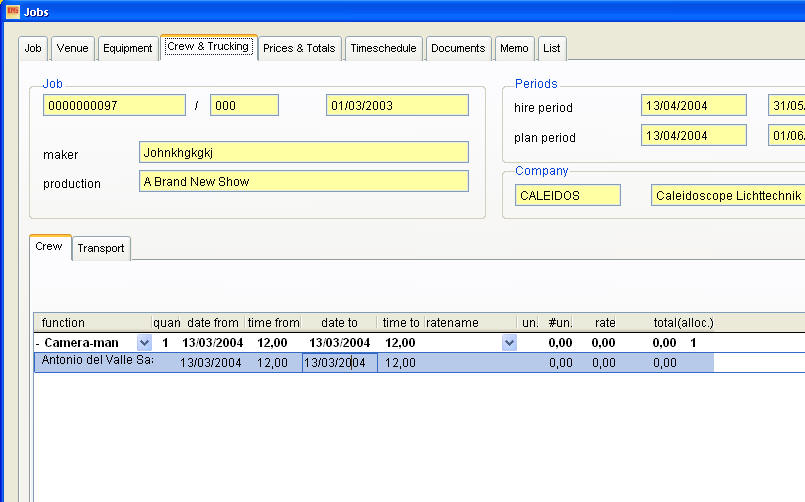Click the maker field Johnkhgkgkj
This screenshot has width=805, height=502.
[304, 152]
